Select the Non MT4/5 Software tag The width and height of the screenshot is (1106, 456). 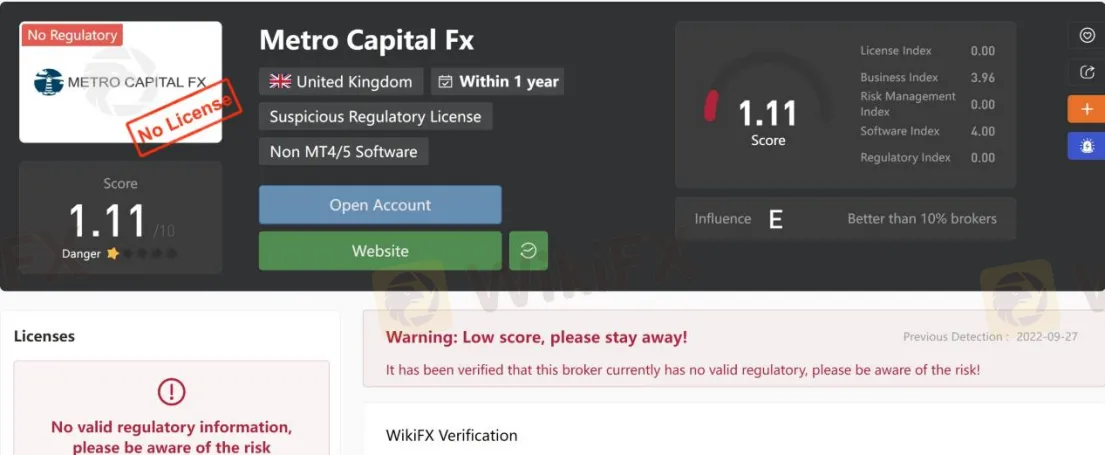(344, 152)
